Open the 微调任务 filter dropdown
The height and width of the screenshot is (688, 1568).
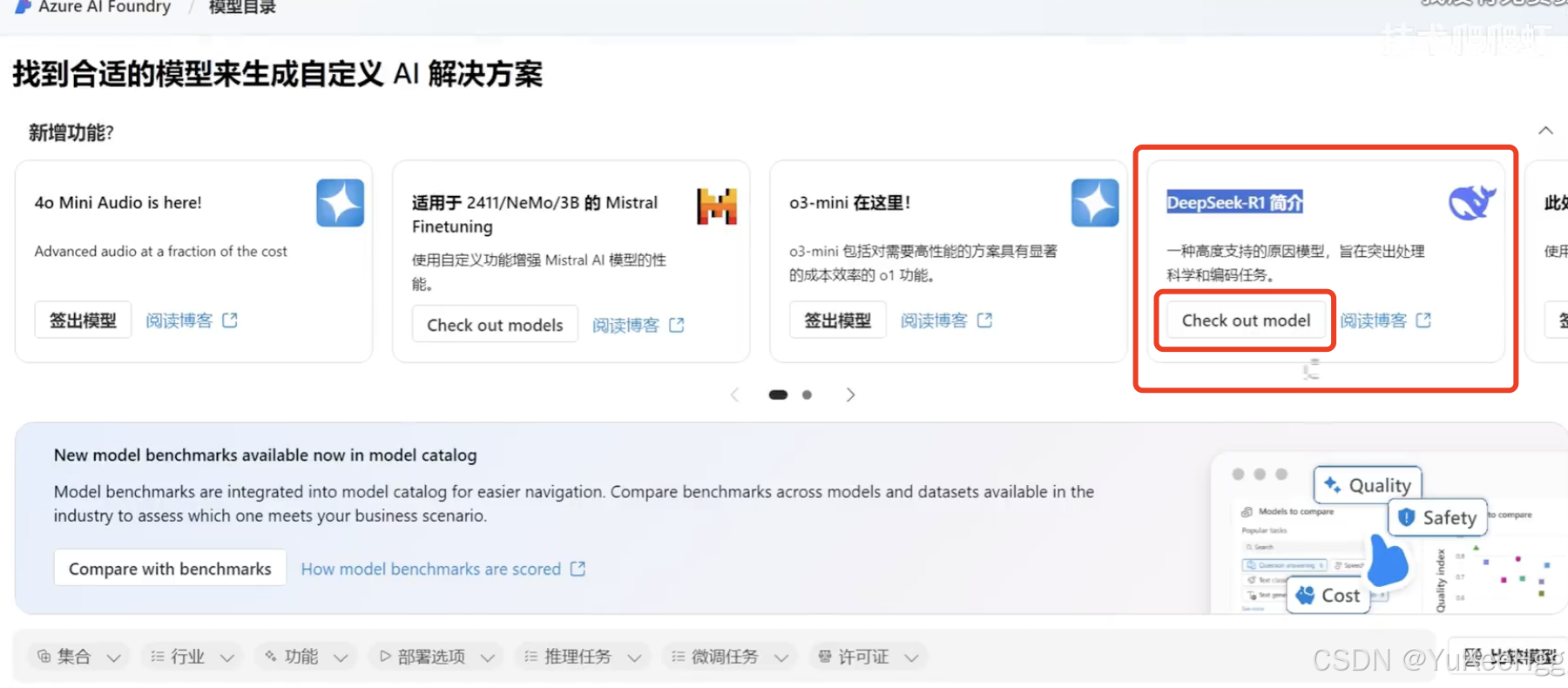point(730,657)
